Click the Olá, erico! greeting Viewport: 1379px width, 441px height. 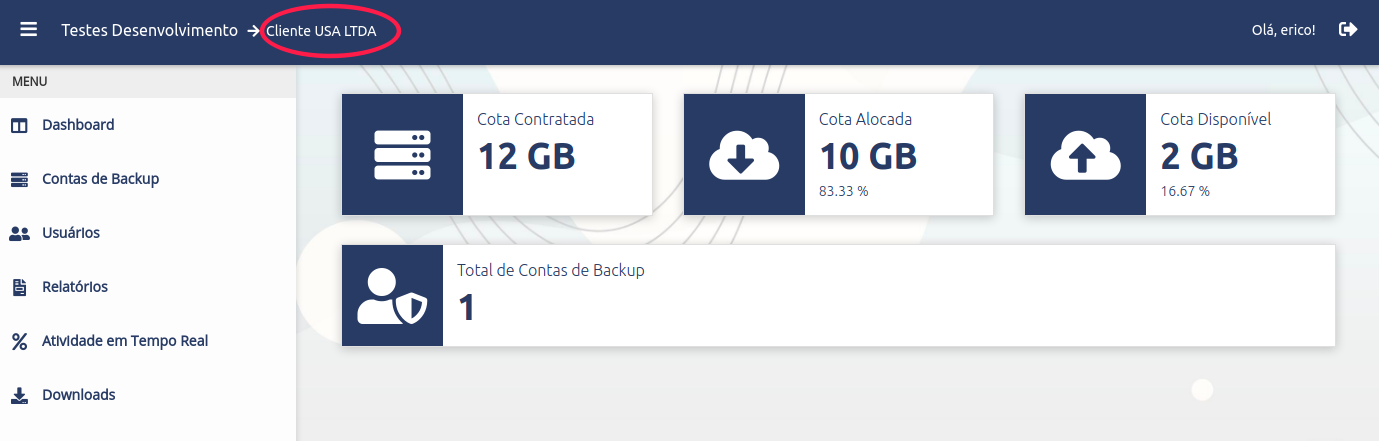pyautogui.click(x=1283, y=30)
